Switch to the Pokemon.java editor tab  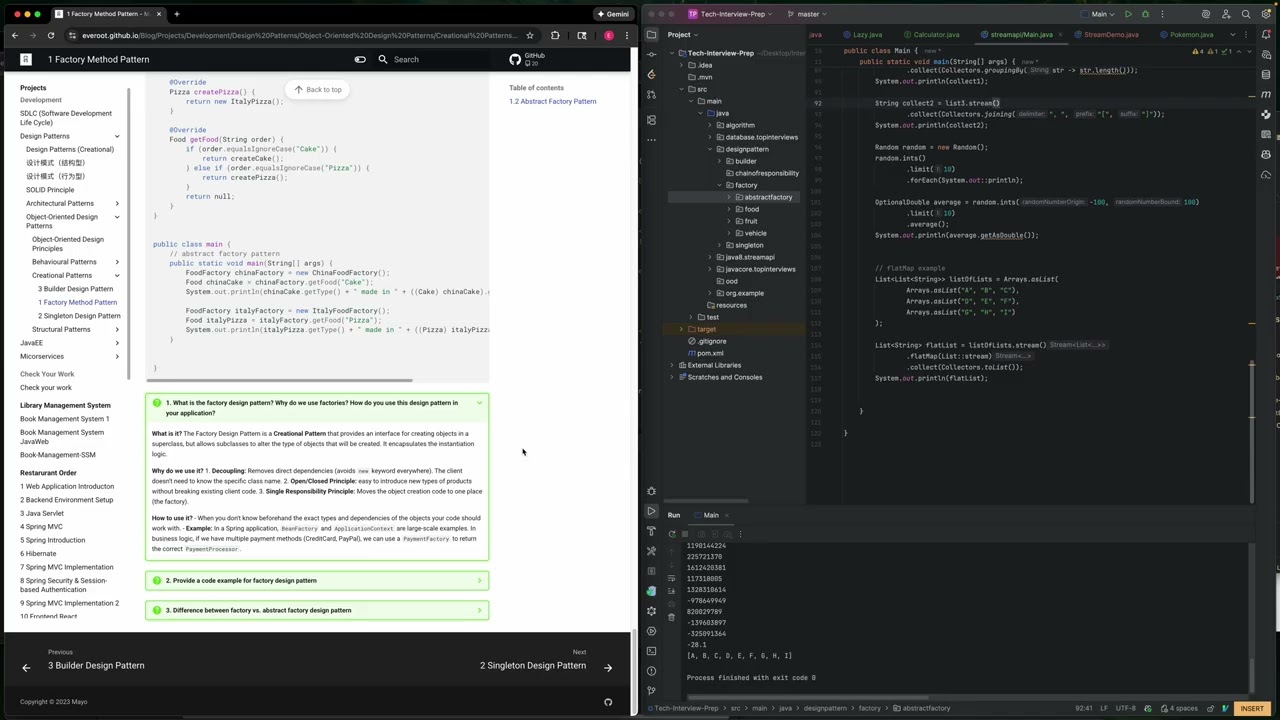point(1186,35)
